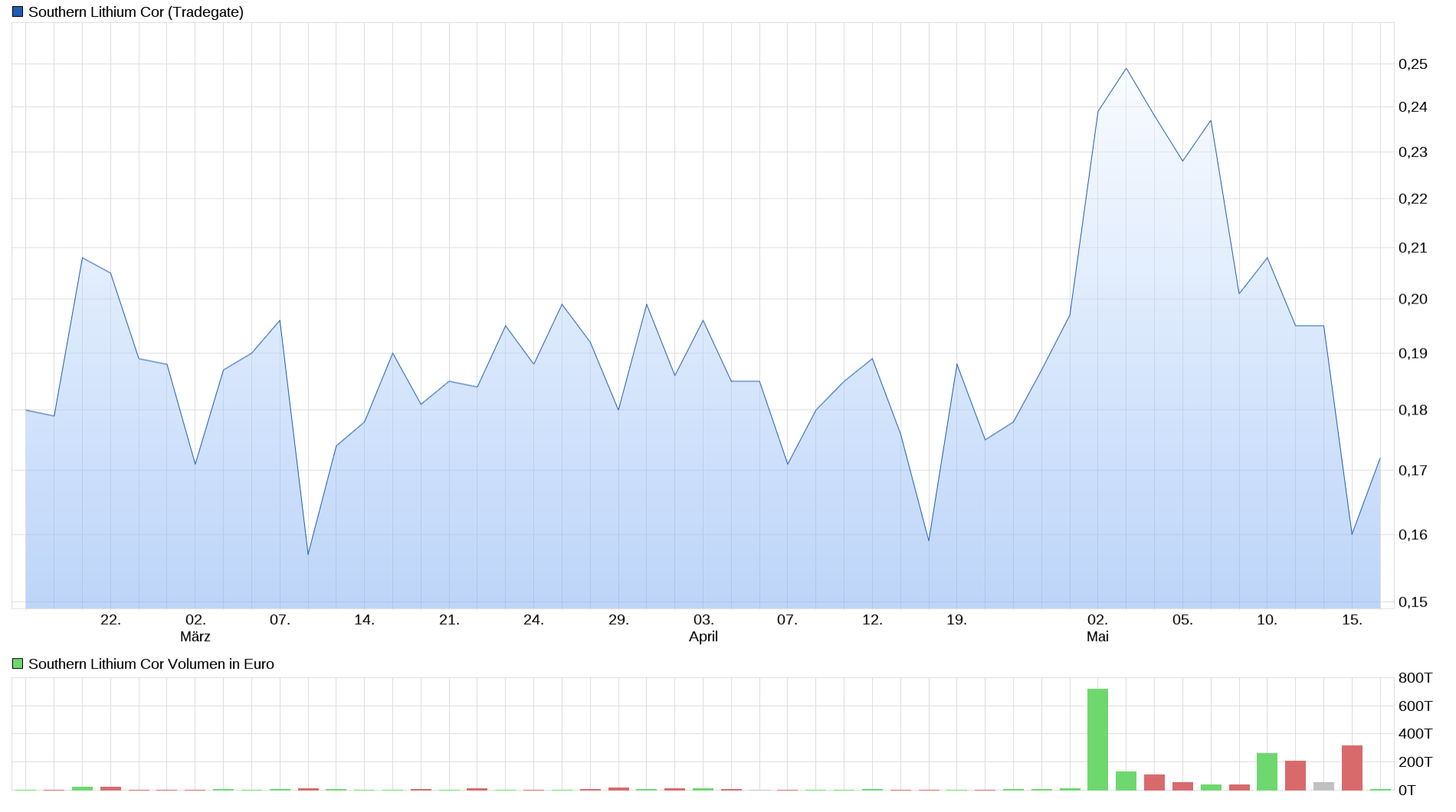
Task: Click the '0,25' price axis label
Action: 1412,64
